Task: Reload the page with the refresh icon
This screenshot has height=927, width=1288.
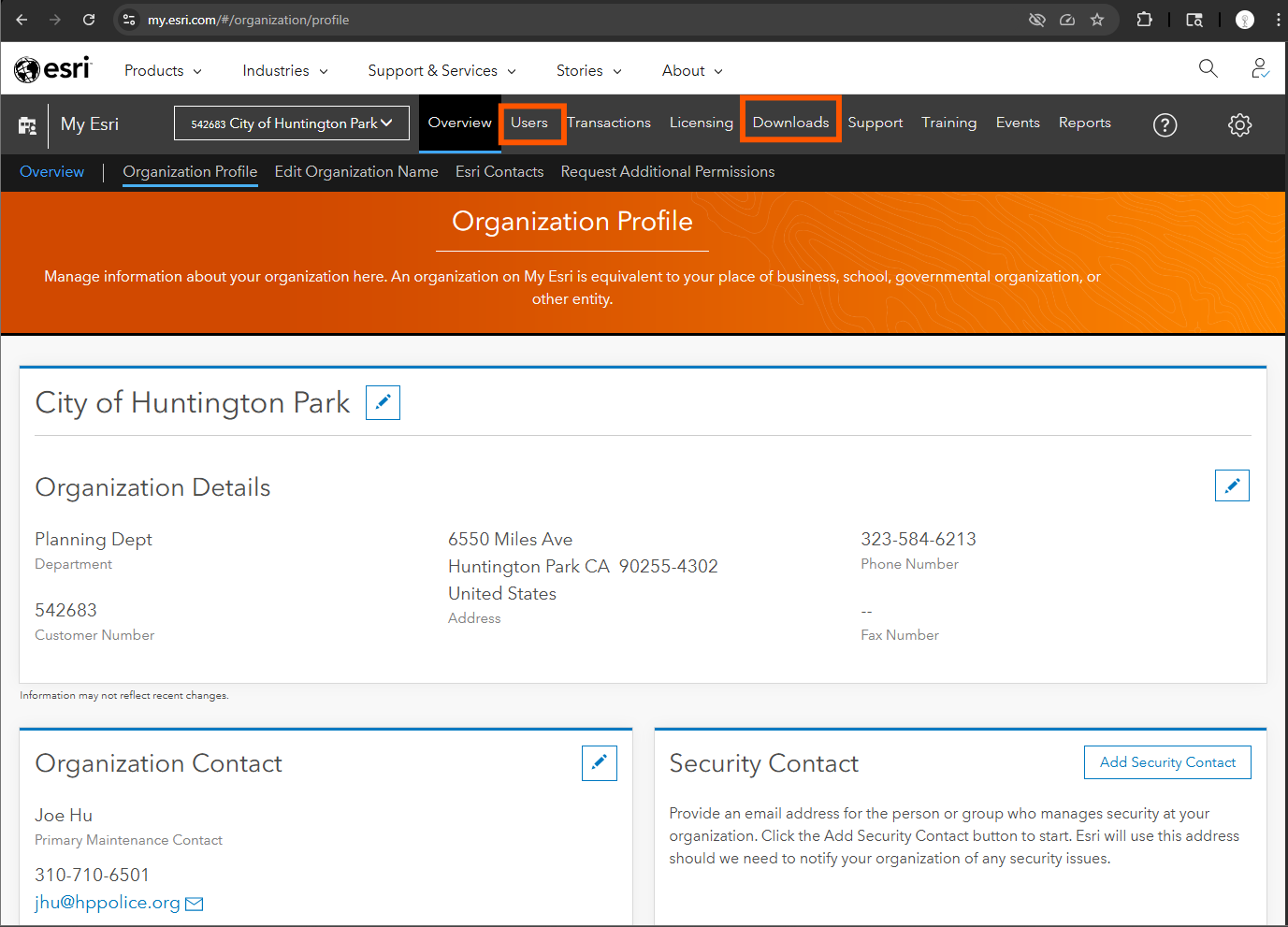Action: (x=89, y=20)
